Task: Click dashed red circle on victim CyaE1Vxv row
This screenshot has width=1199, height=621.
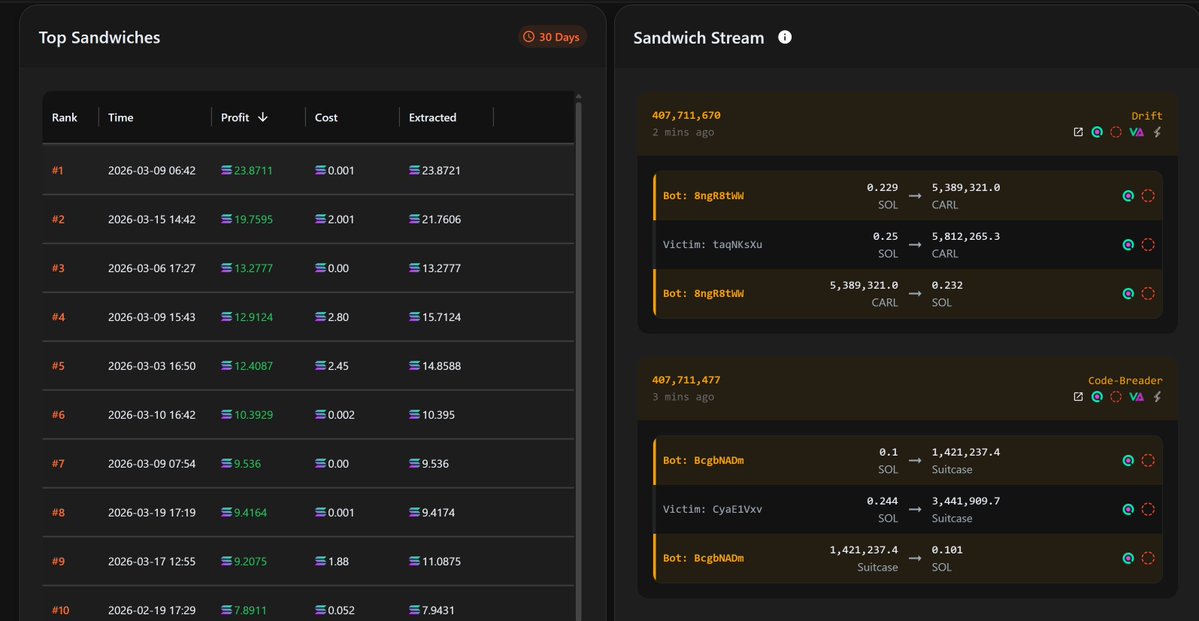Action: click(1148, 509)
